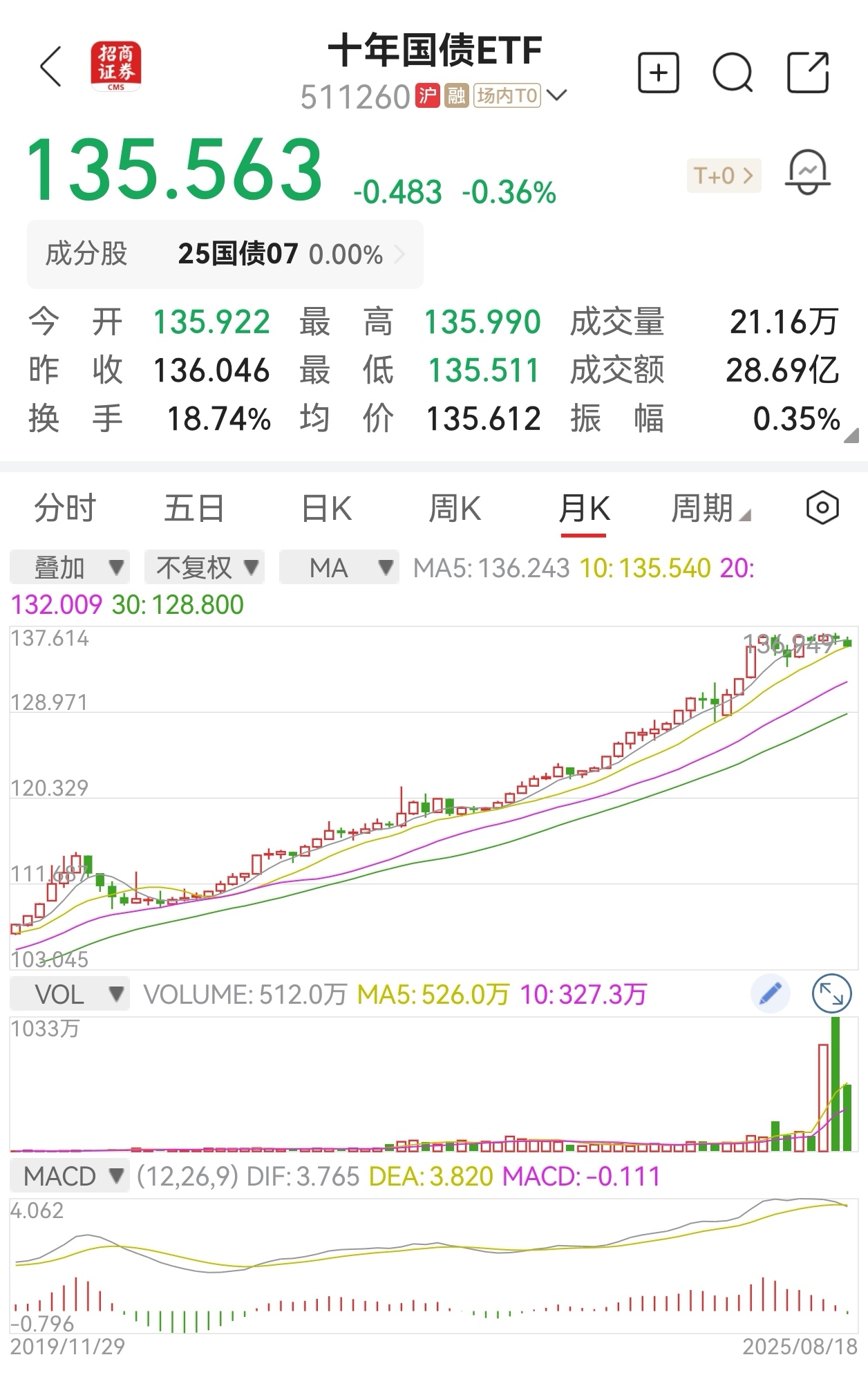Tap the 成交量 value 21.16万
This screenshot has height=1384, width=868.
point(784,322)
